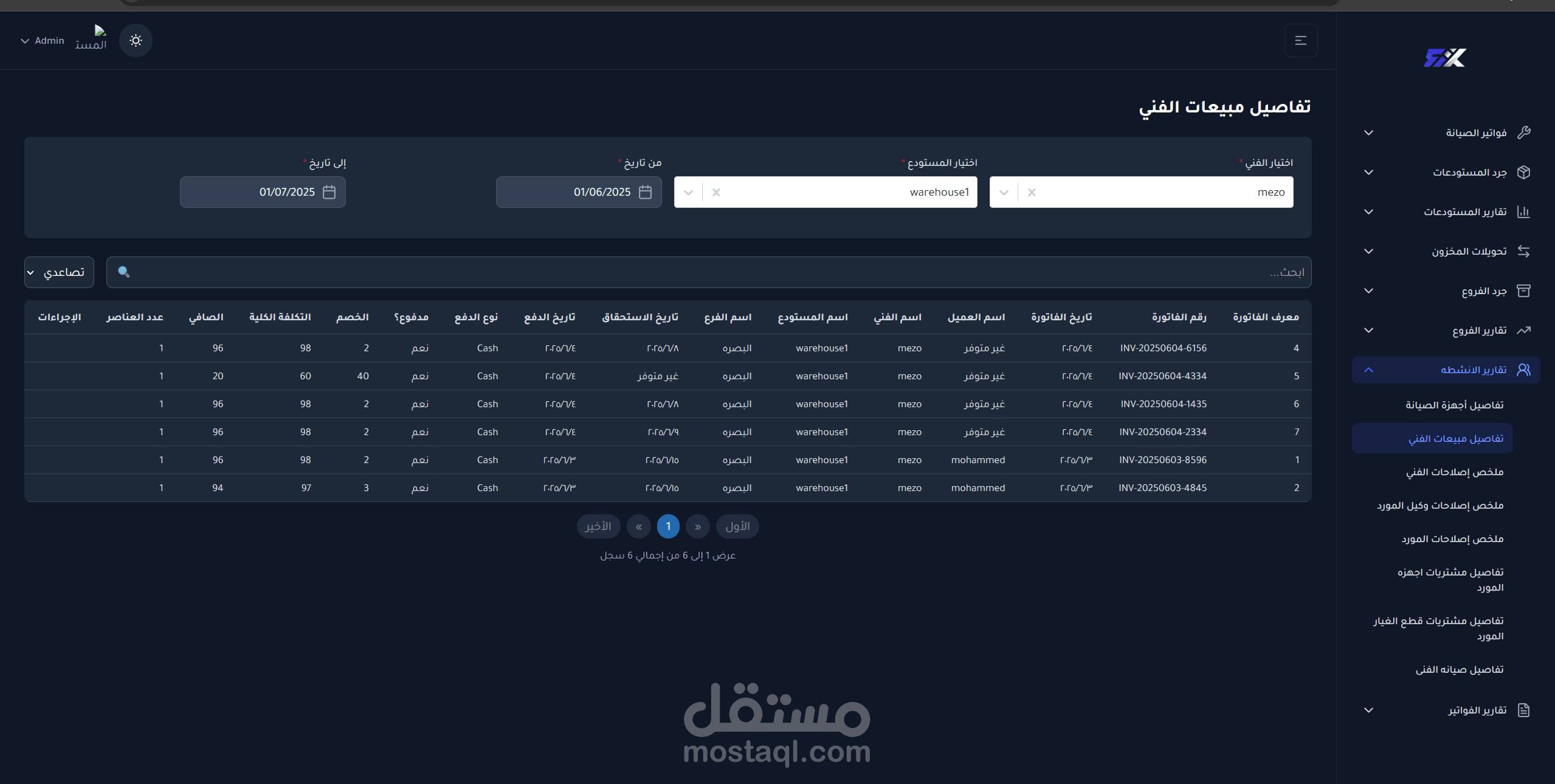Click the wrench icon for فواتير الصيانة

pos(1523,132)
